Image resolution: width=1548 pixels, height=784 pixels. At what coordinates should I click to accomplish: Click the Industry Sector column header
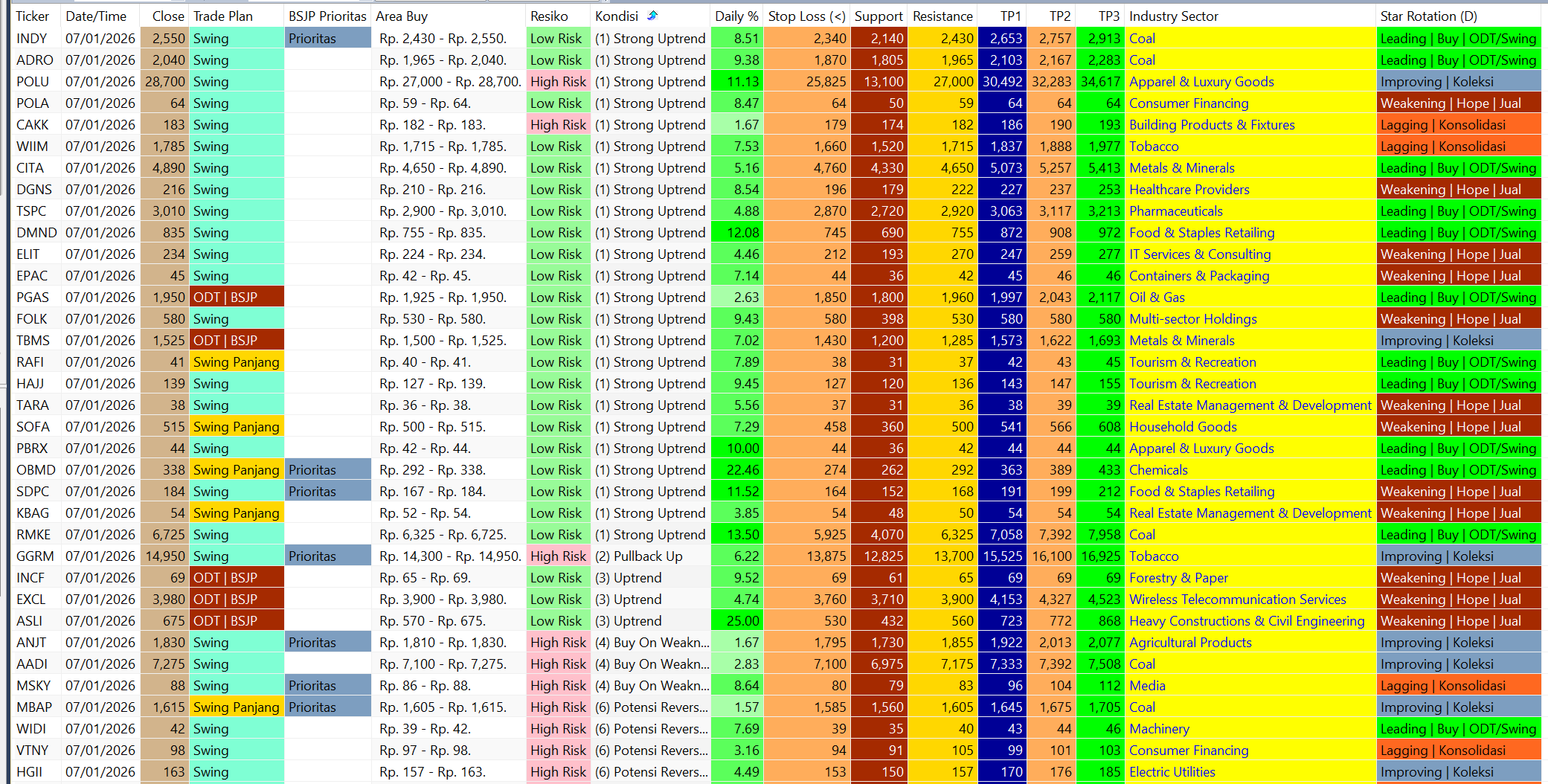[1174, 16]
